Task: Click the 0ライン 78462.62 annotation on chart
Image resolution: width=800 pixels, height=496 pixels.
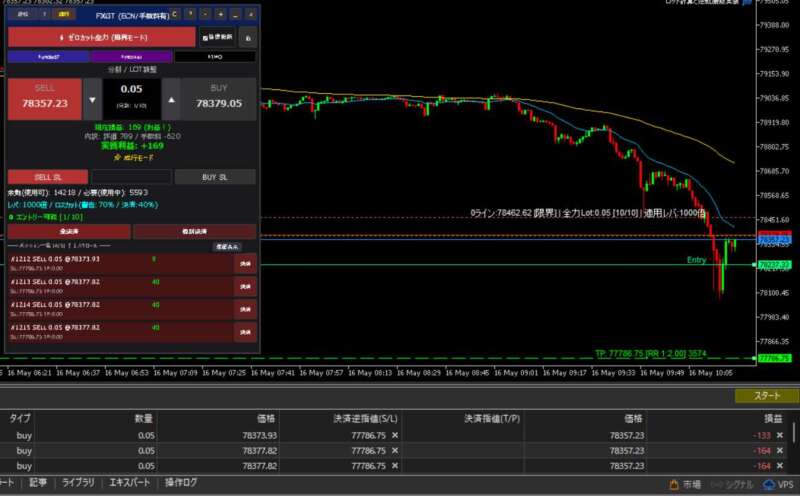Action: [587, 213]
